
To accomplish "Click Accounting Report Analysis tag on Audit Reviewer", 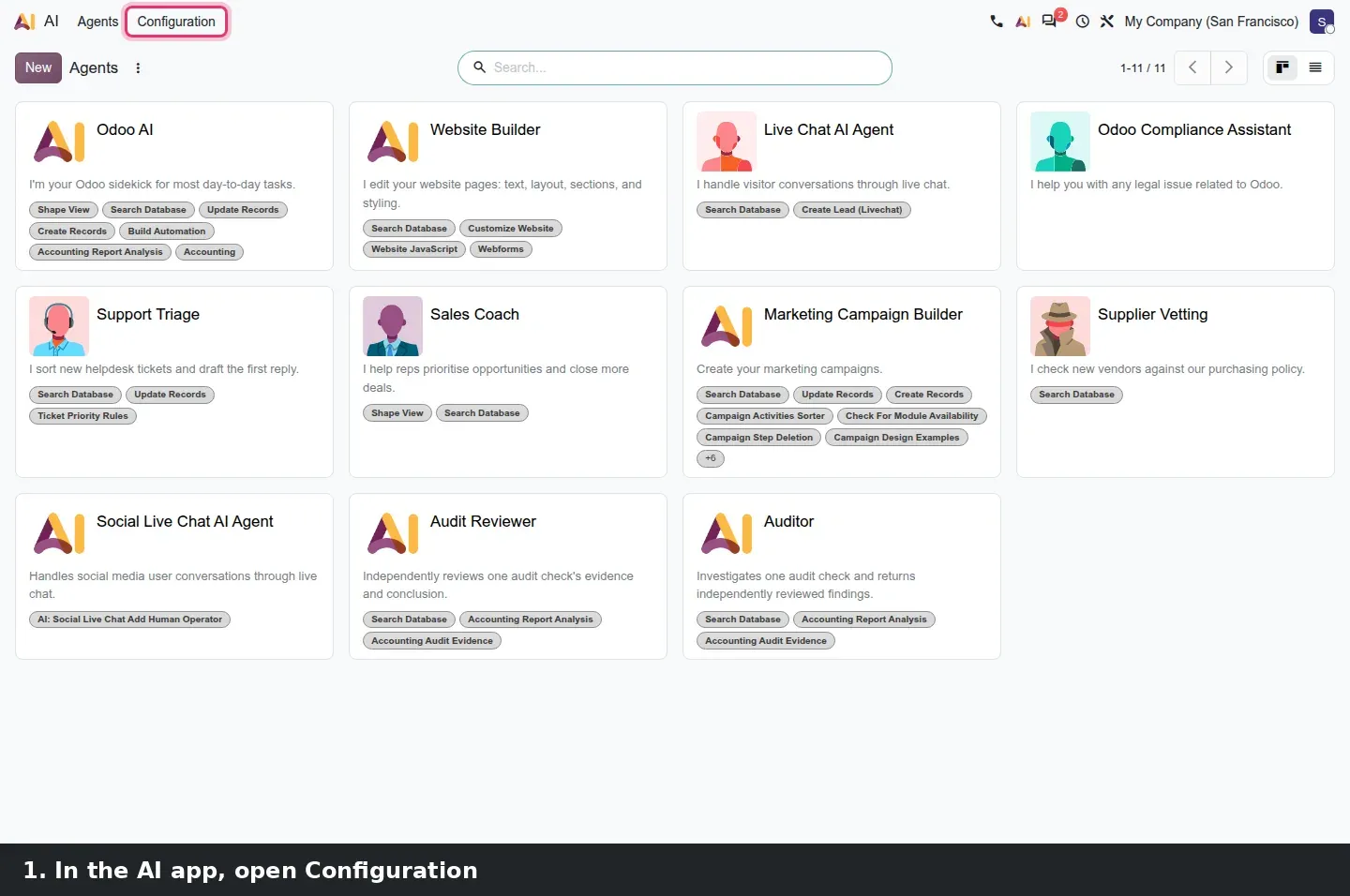I will 531,620.
